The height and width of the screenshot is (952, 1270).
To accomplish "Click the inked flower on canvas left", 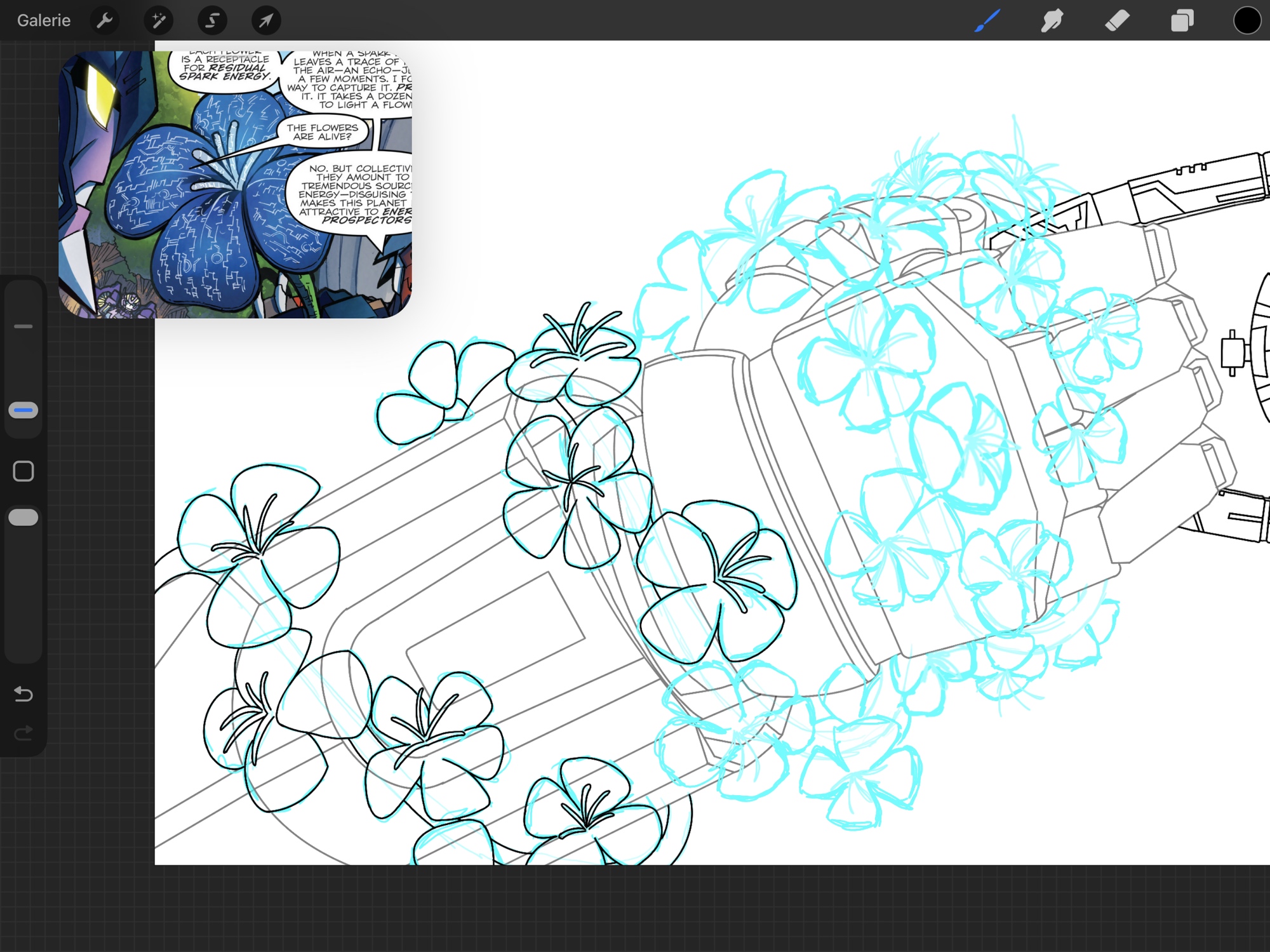I will click(x=257, y=553).
